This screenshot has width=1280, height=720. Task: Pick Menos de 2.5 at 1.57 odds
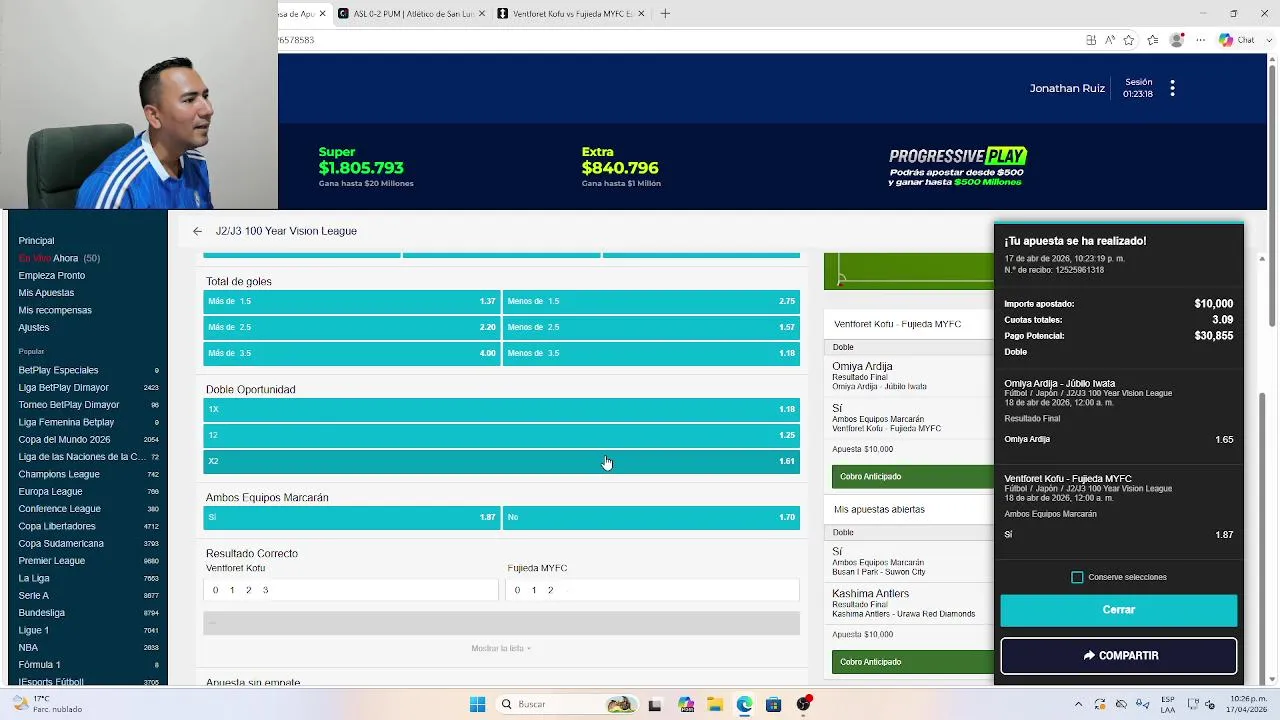(x=651, y=327)
